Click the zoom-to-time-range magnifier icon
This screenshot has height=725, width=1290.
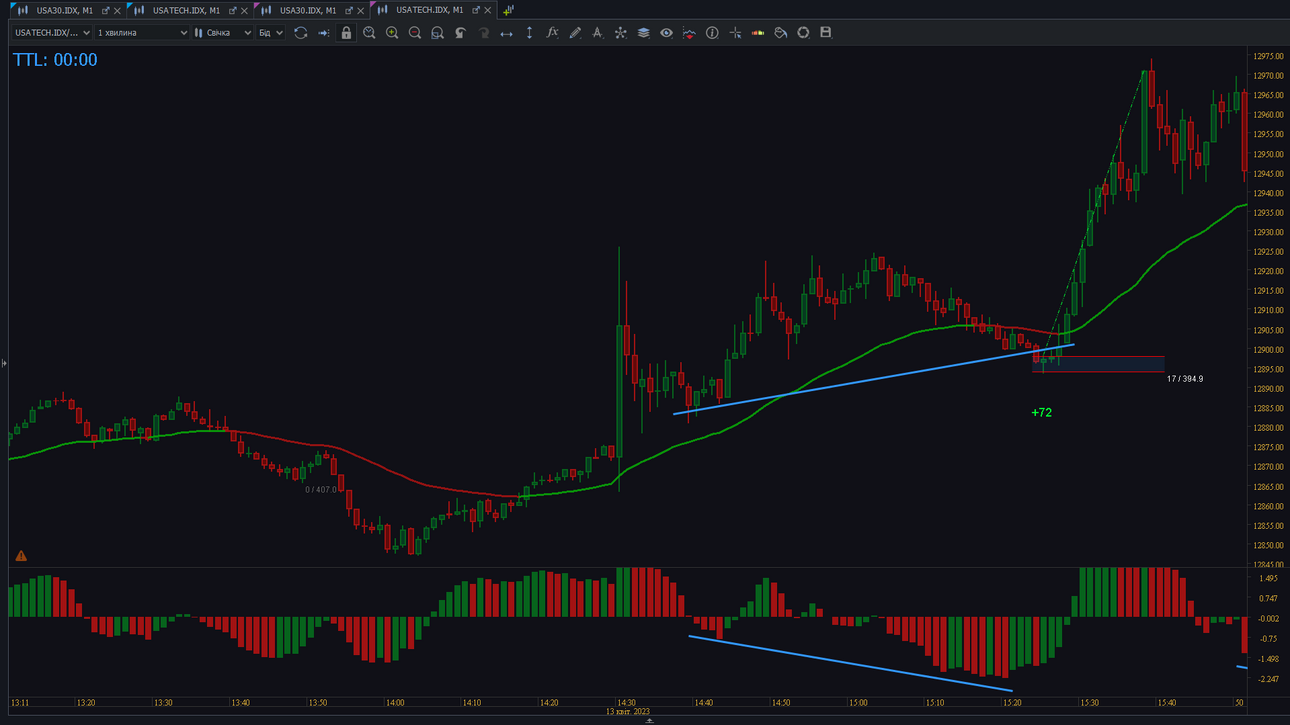[x=369, y=33]
